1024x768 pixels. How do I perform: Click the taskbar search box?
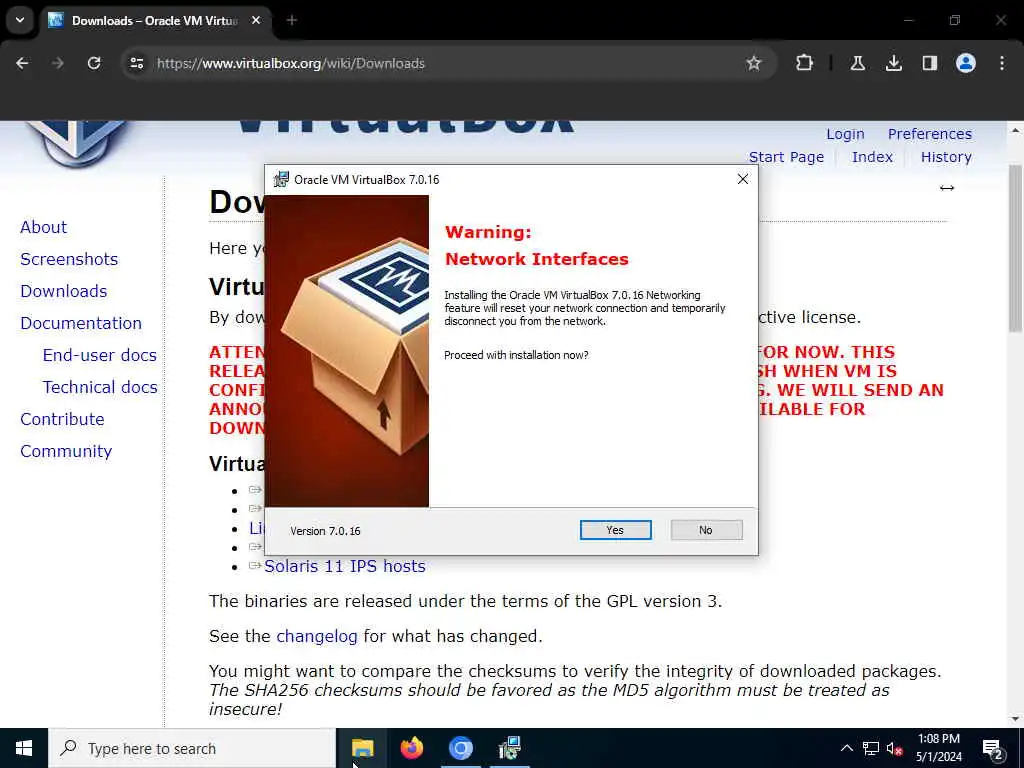[x=192, y=748]
